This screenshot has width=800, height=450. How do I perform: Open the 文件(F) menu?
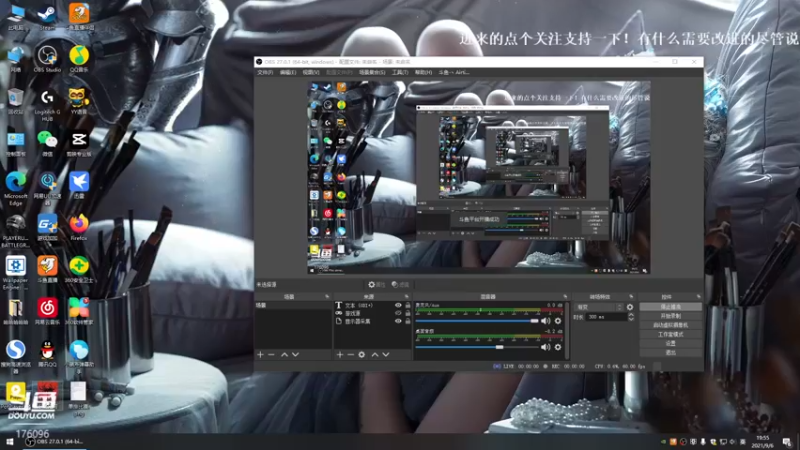pyautogui.click(x=265, y=72)
